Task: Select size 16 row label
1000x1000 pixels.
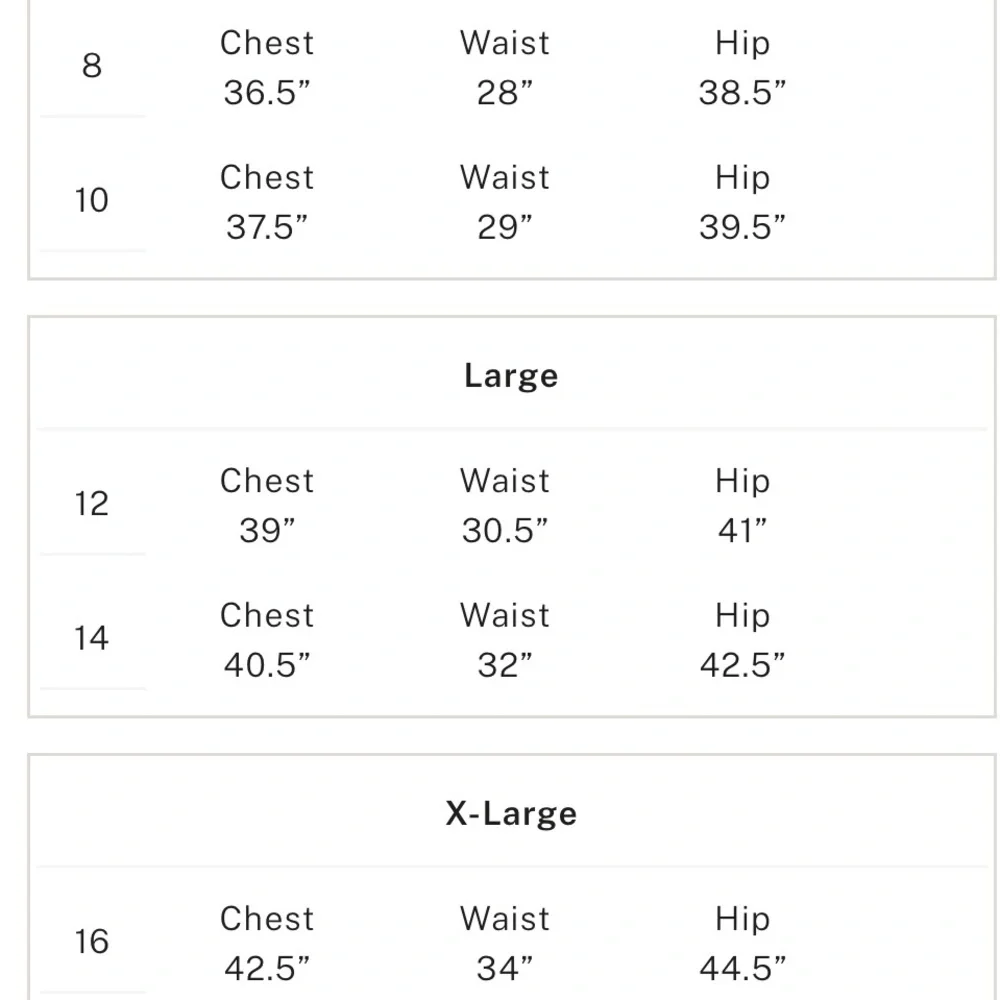Action: 92,942
